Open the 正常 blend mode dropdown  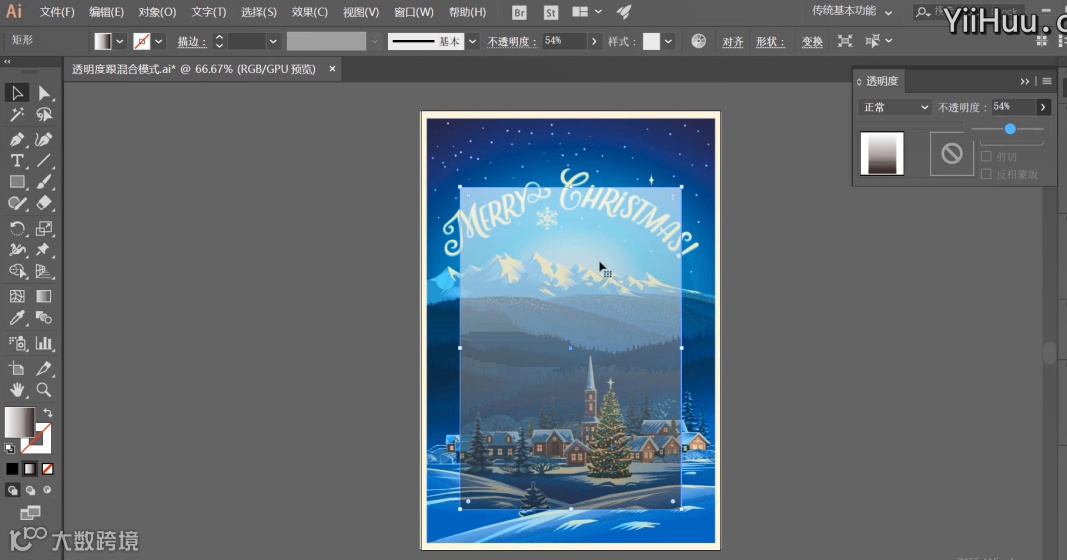coord(895,108)
